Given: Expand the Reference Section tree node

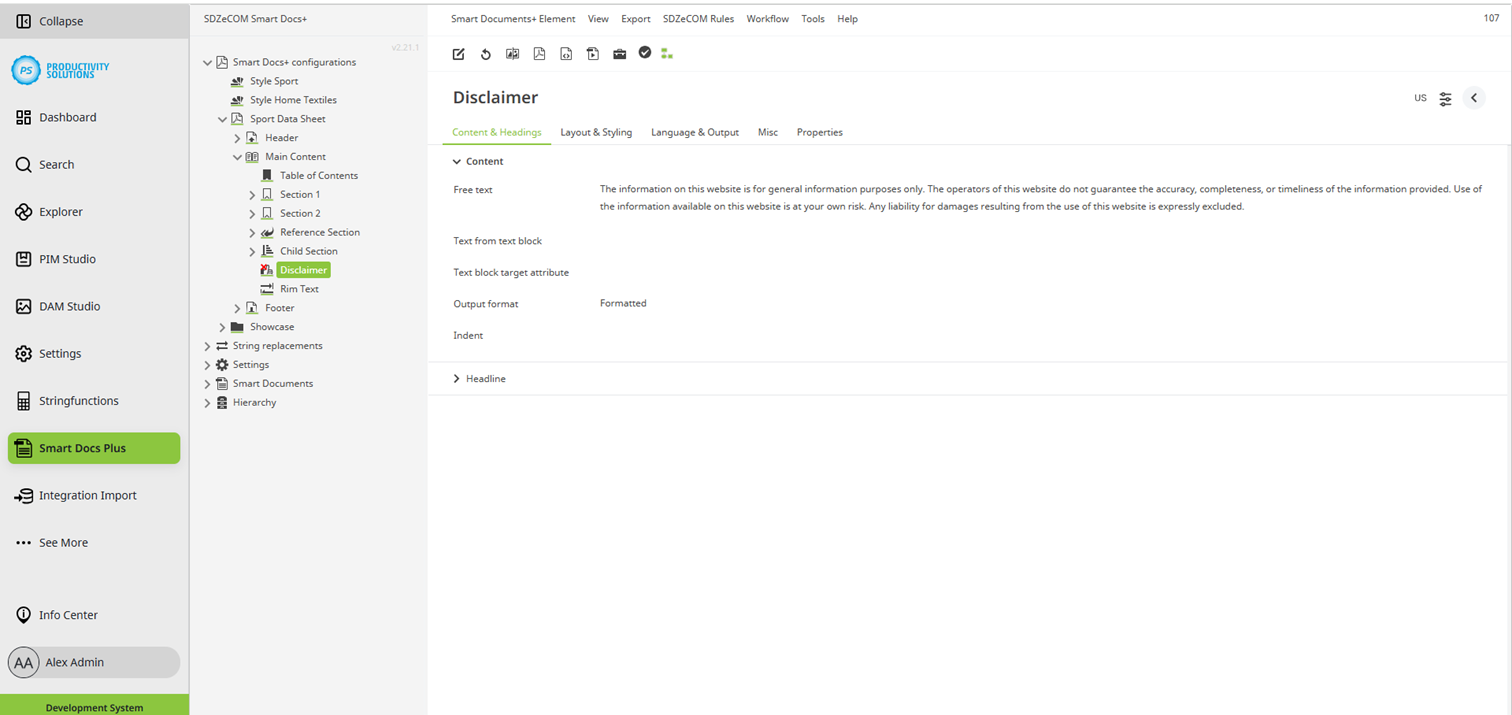Looking at the screenshot, I should click(253, 233).
